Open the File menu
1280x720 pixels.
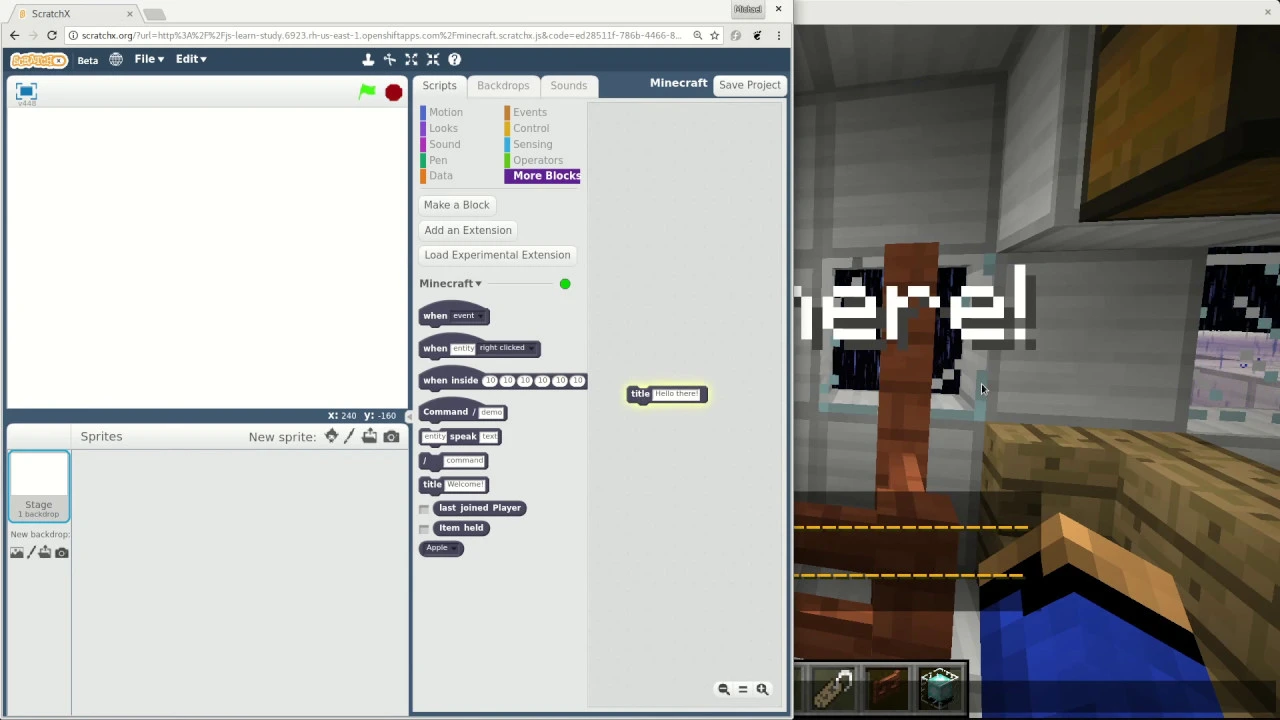[x=149, y=59]
